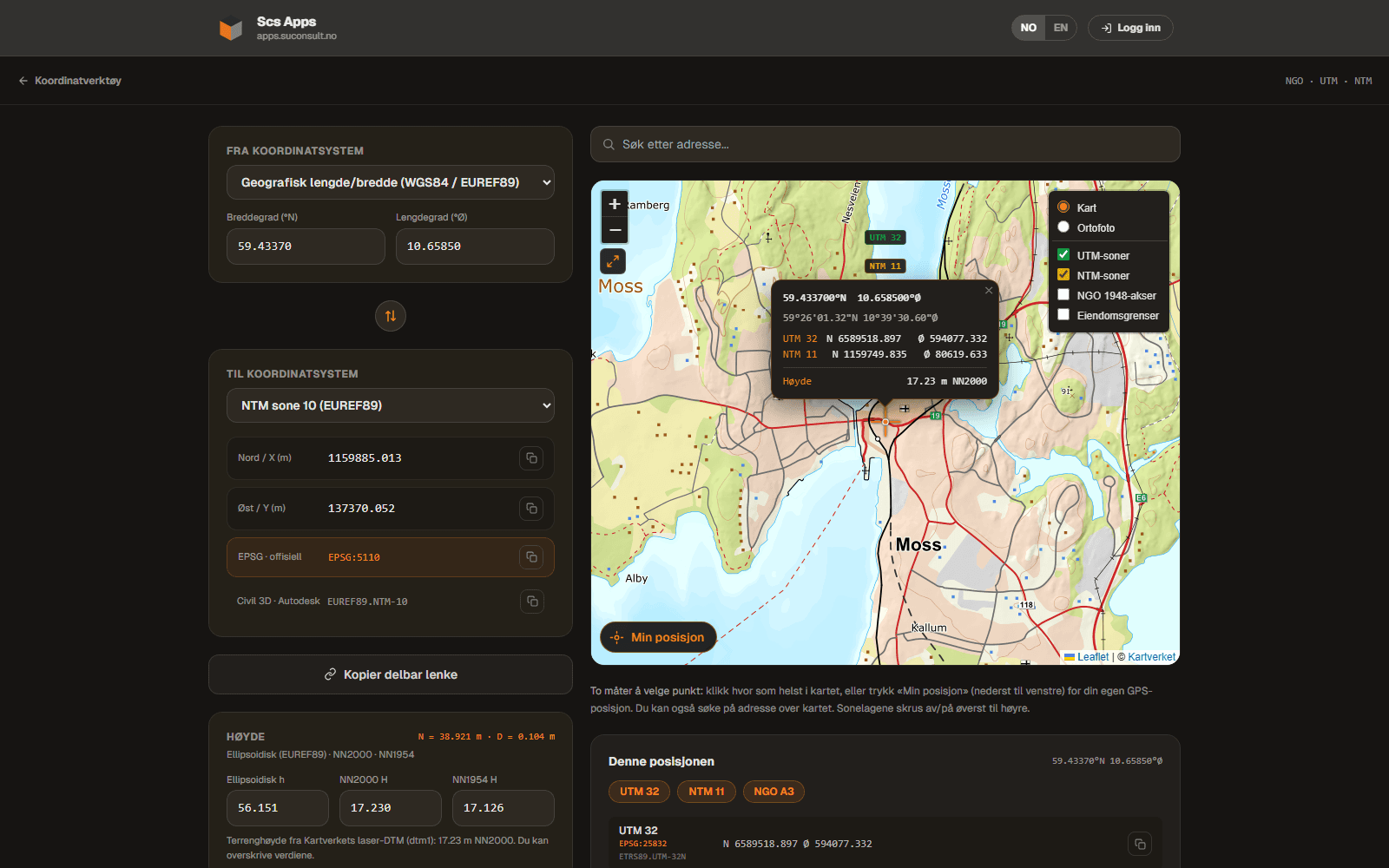Copy the Civil 3D EUREF89.NTM-10 code

click(x=531, y=601)
